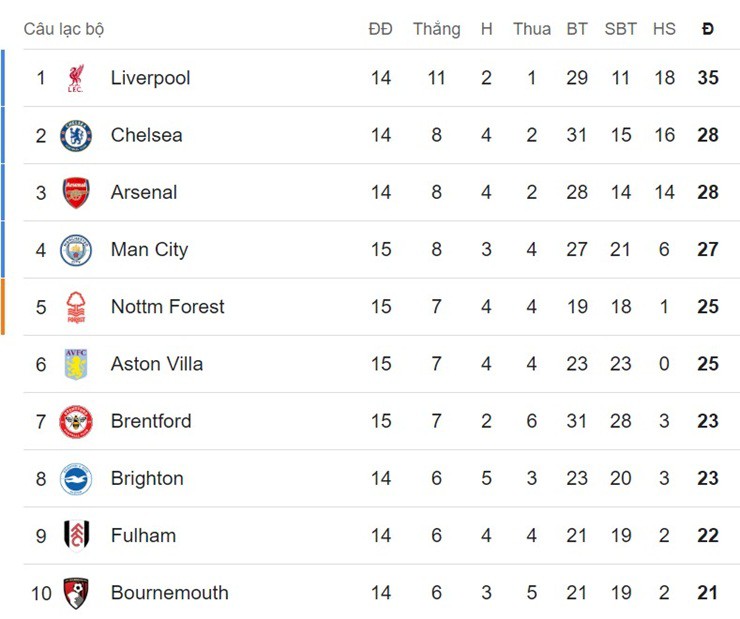The width and height of the screenshot is (740, 619).
Task: Open the Bournemouth club badge
Action: click(x=76, y=593)
